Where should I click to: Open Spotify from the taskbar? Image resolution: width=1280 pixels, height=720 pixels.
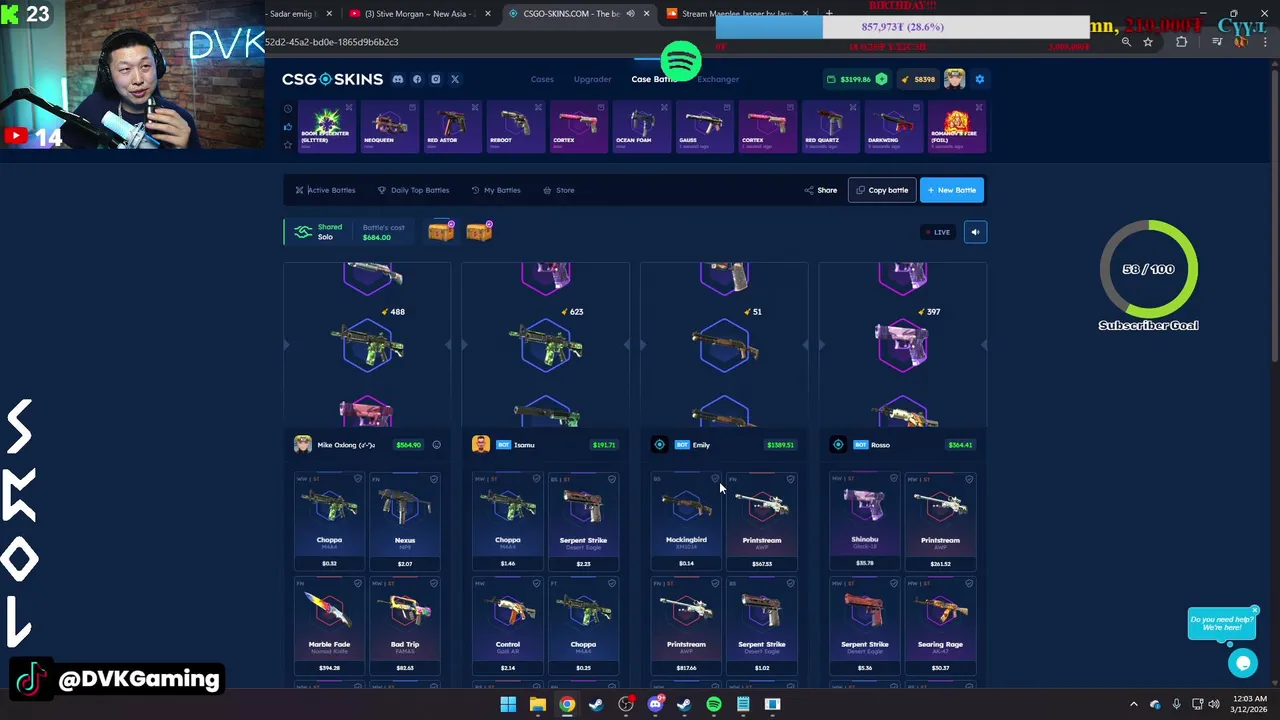tap(714, 704)
